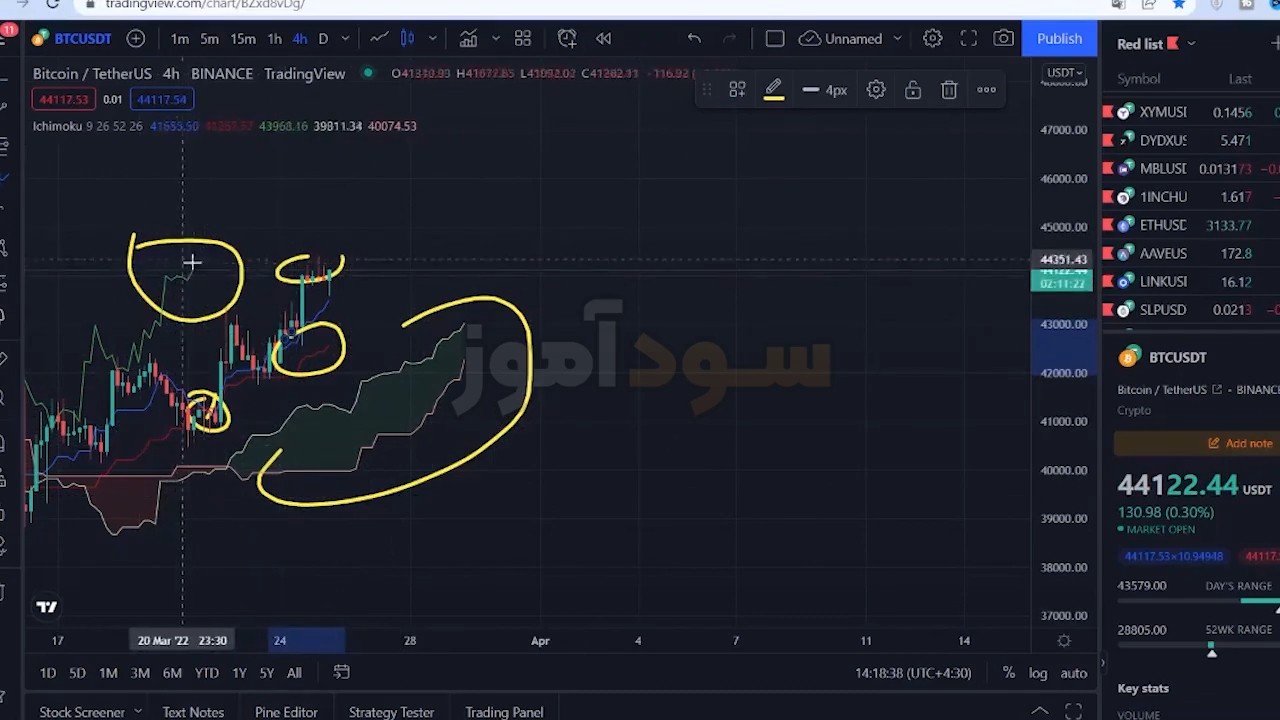Set range to 1M
The image size is (1280, 720).
[x=108, y=673]
